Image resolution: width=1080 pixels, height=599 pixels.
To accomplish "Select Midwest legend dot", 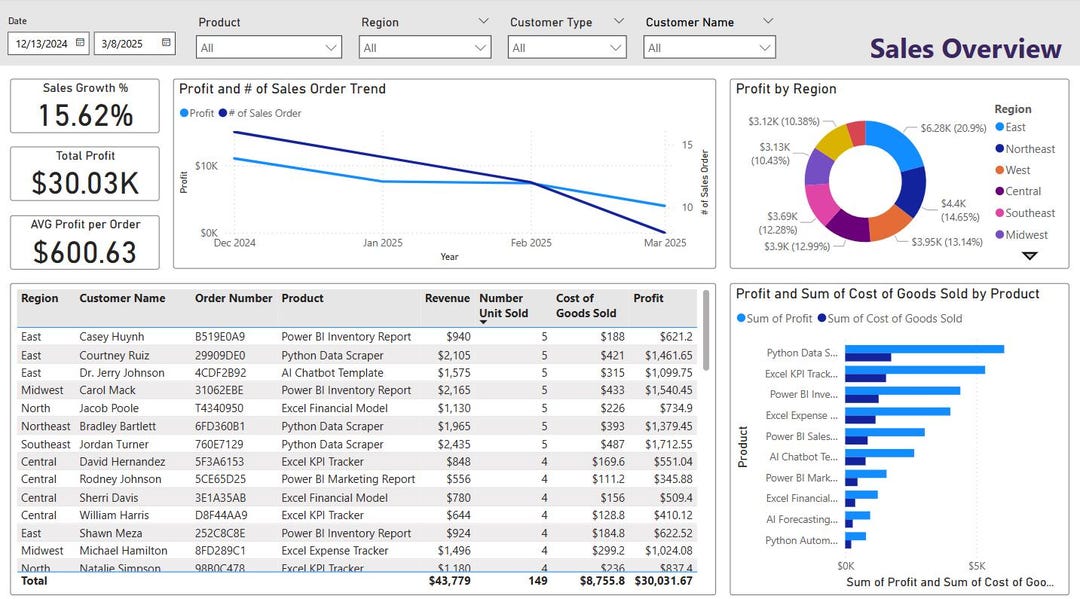I will 999,235.
